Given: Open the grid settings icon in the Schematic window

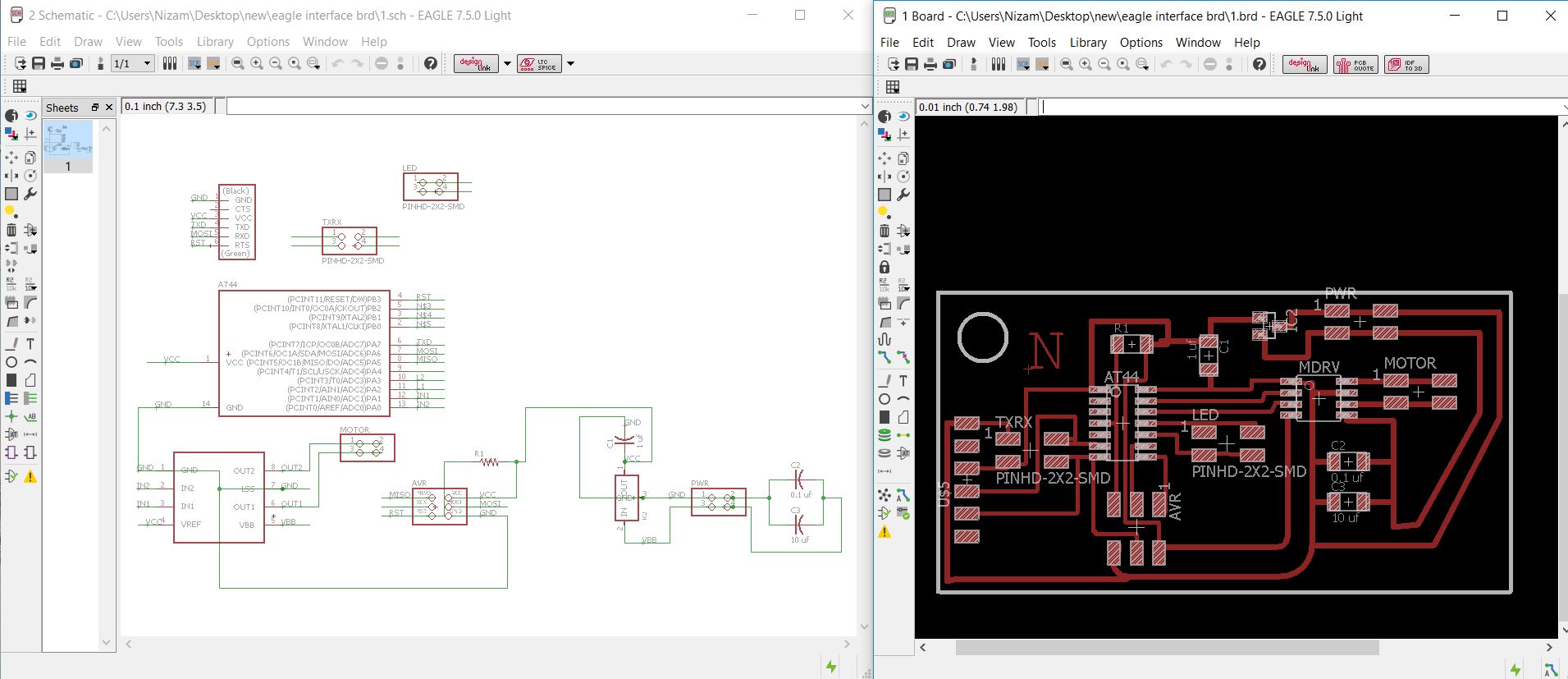Looking at the screenshot, I should pos(20,86).
